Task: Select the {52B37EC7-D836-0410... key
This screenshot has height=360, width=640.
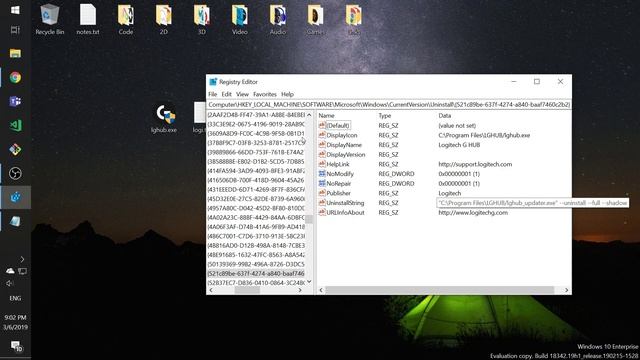Action: (256, 282)
